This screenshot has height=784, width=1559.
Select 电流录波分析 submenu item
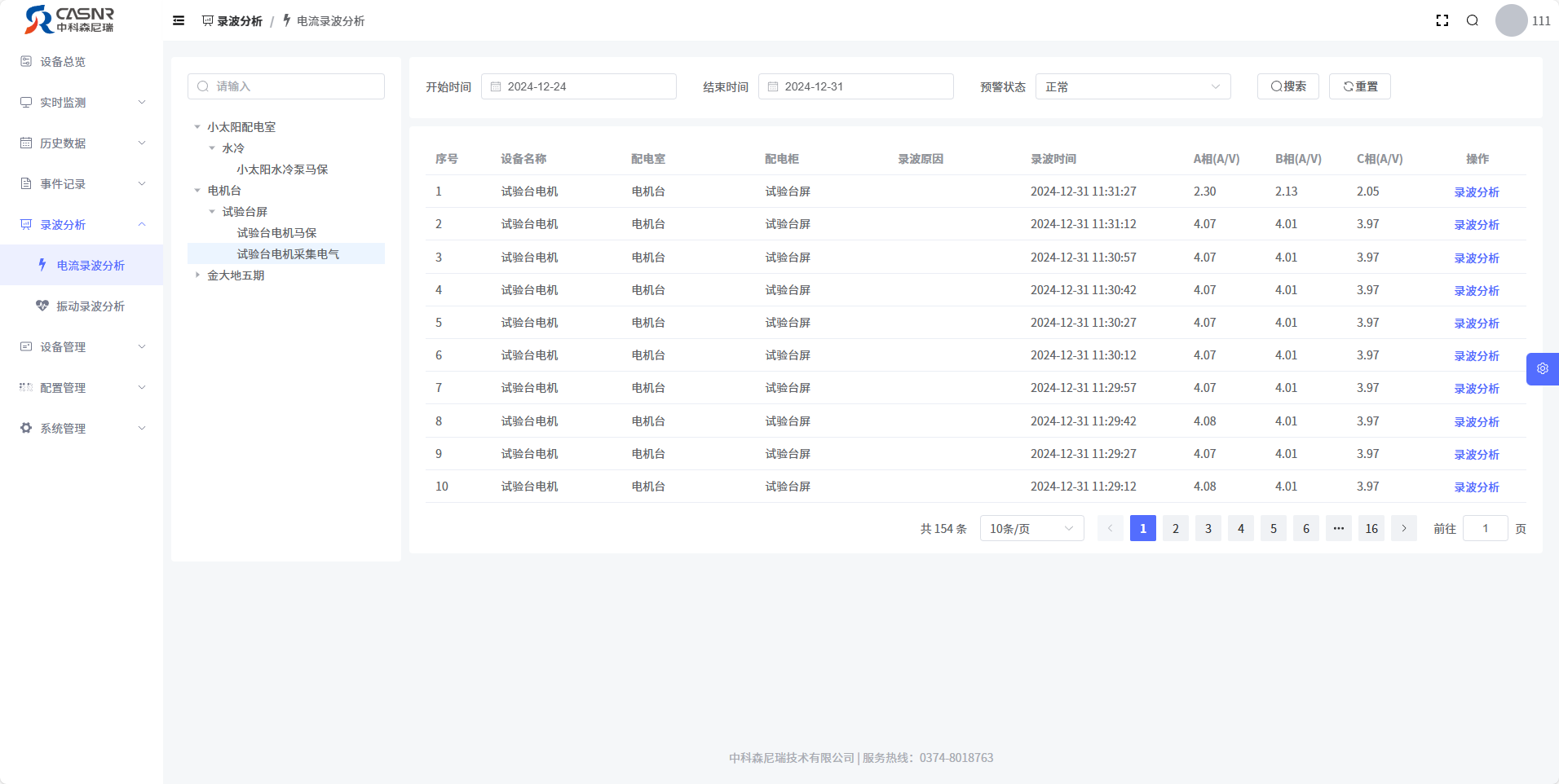pos(82,265)
